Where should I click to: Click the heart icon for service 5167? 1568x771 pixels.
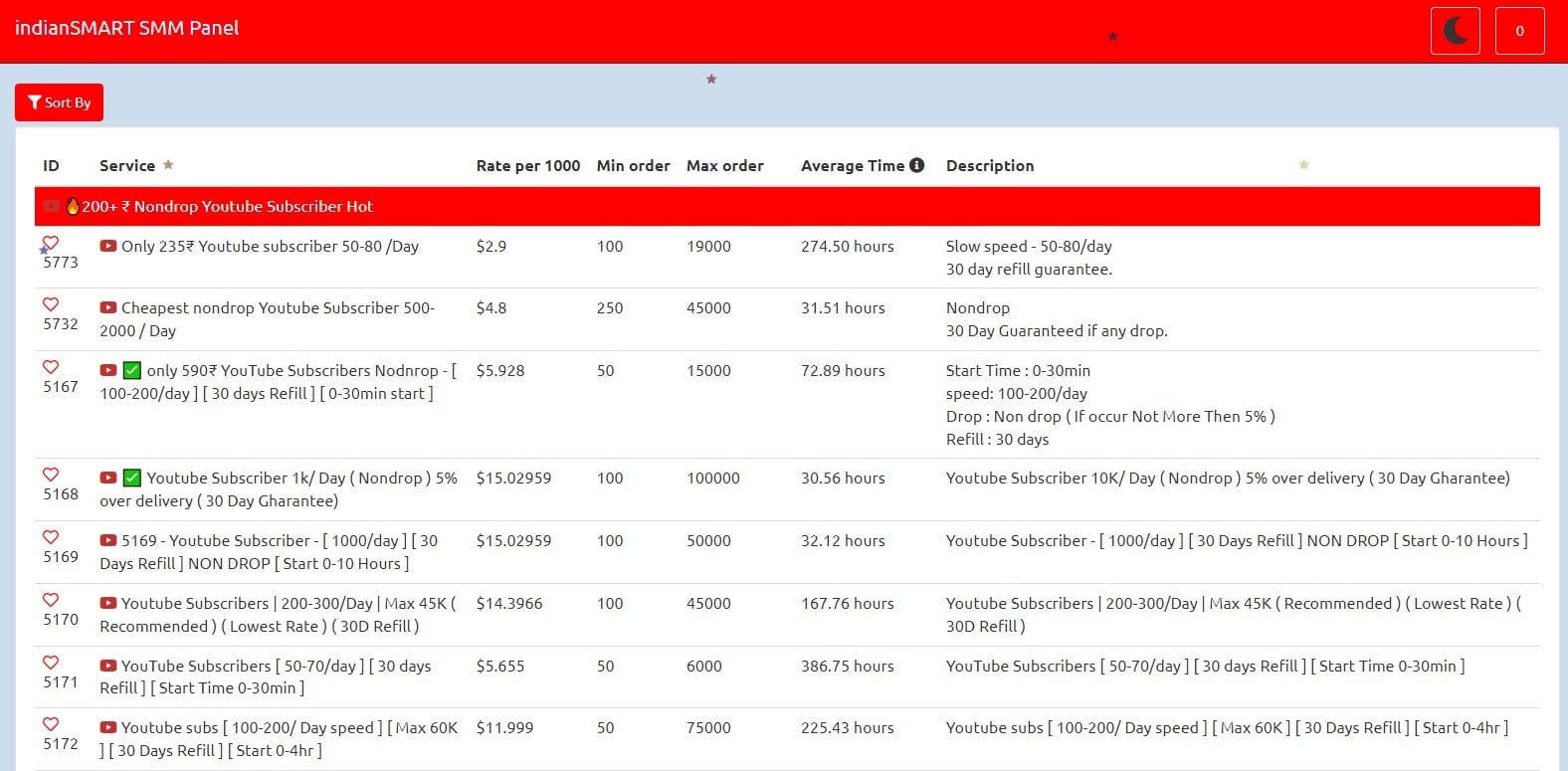tap(51, 367)
